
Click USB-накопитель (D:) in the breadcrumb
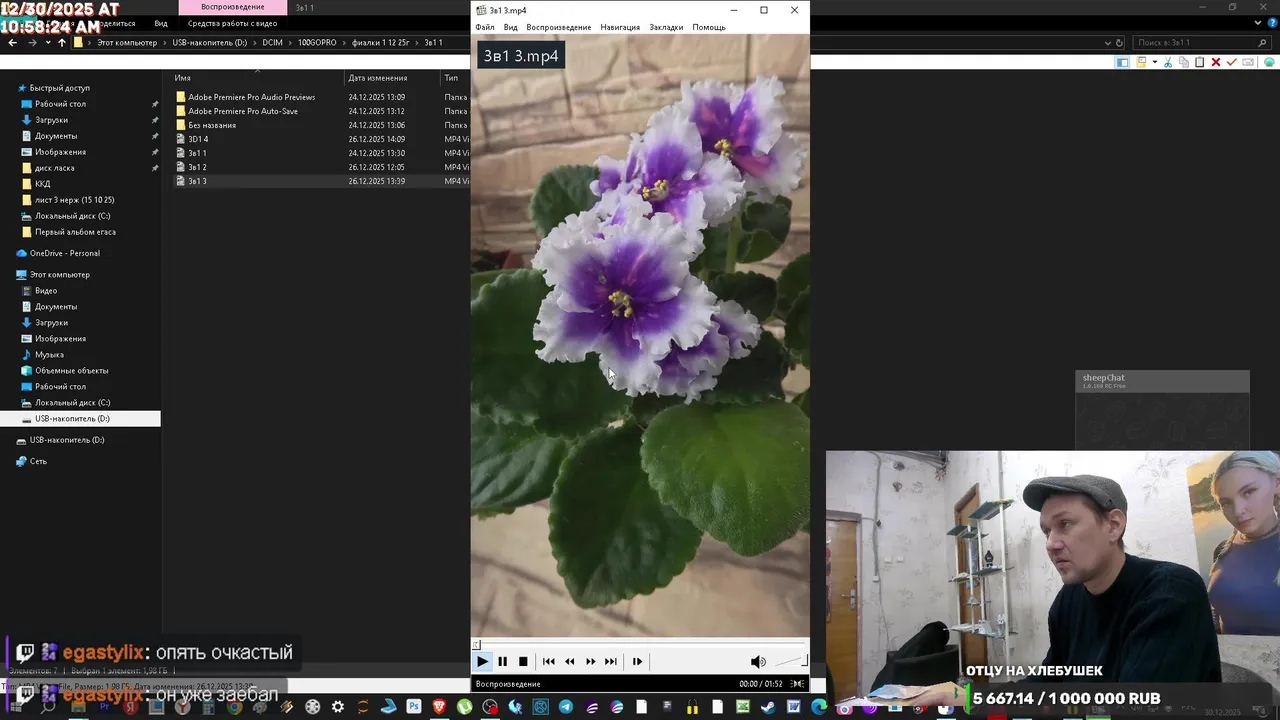209,43
